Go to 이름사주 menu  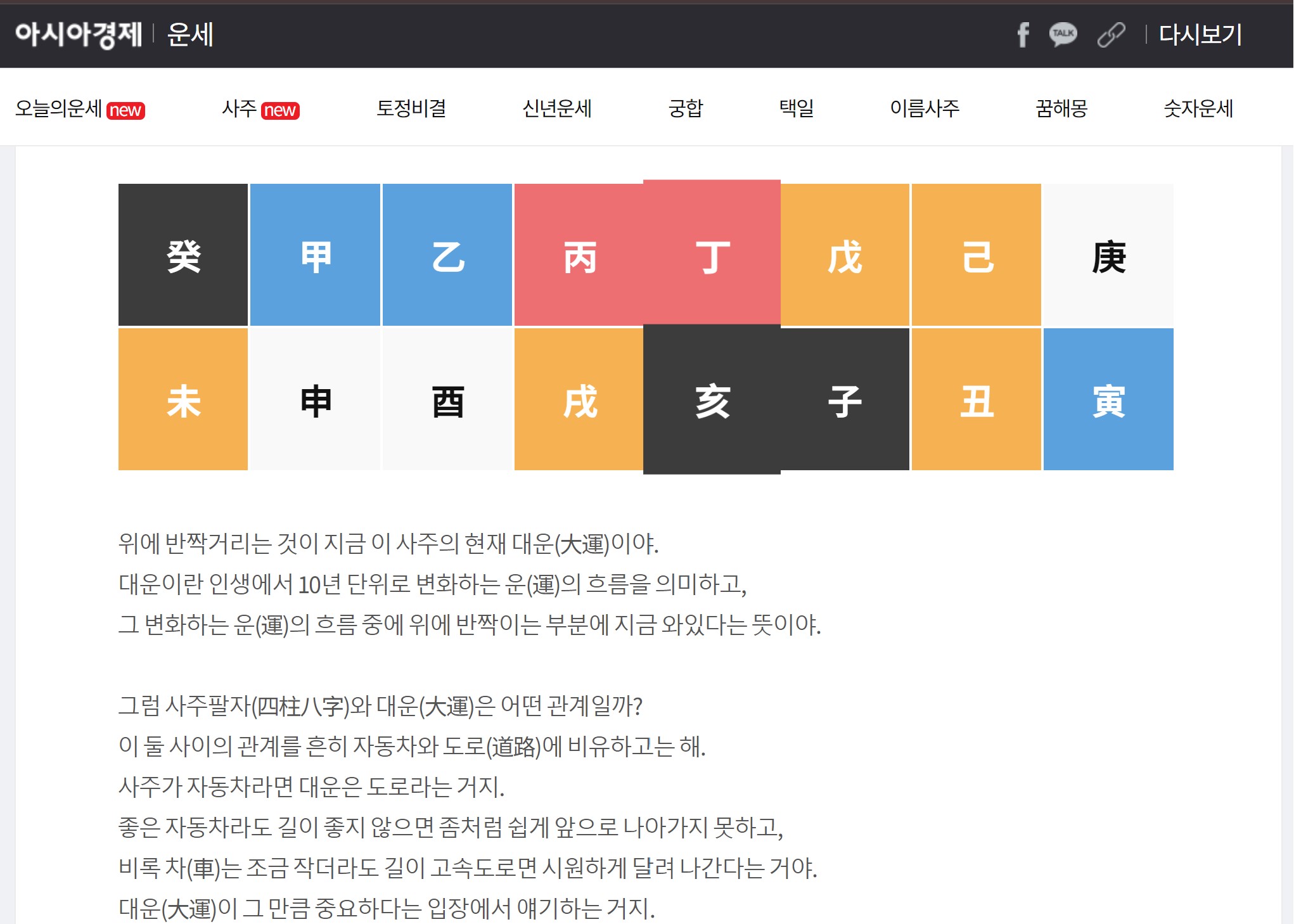925,108
